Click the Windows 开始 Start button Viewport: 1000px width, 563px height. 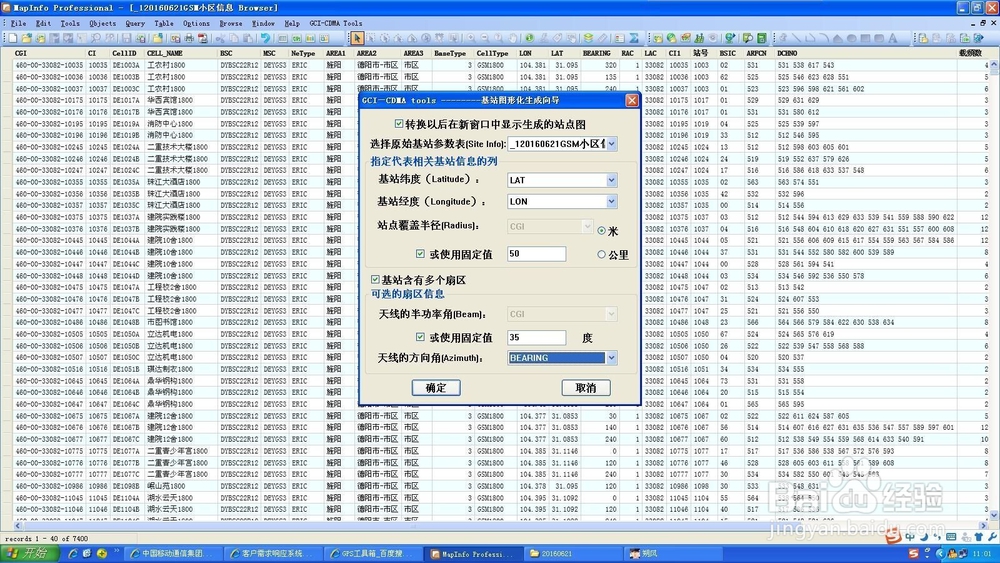29,553
